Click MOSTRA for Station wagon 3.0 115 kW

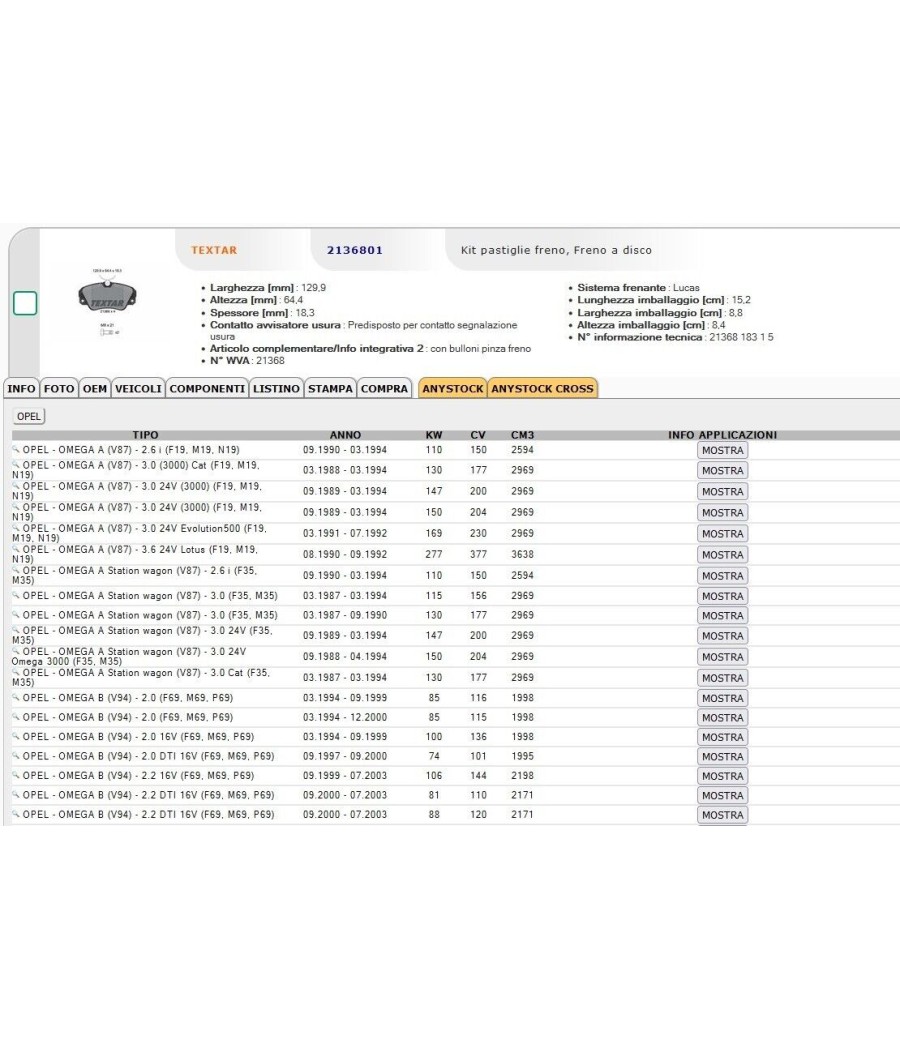723,596
